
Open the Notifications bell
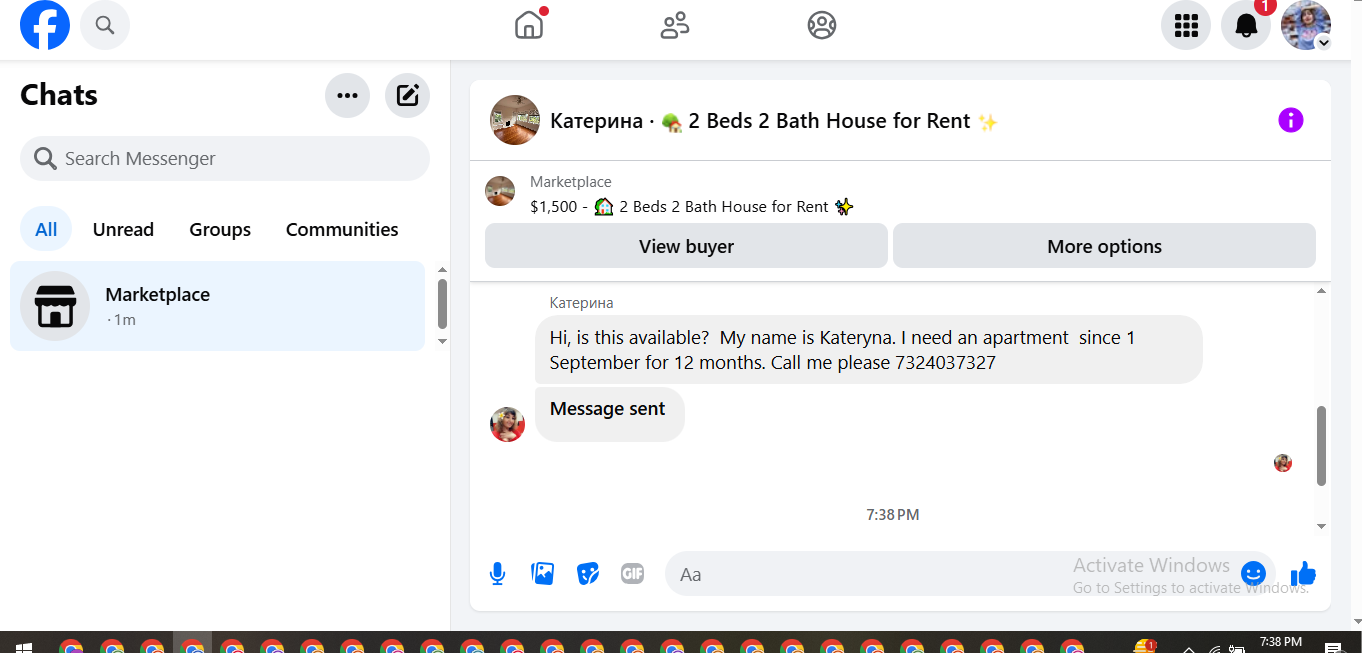click(1246, 25)
